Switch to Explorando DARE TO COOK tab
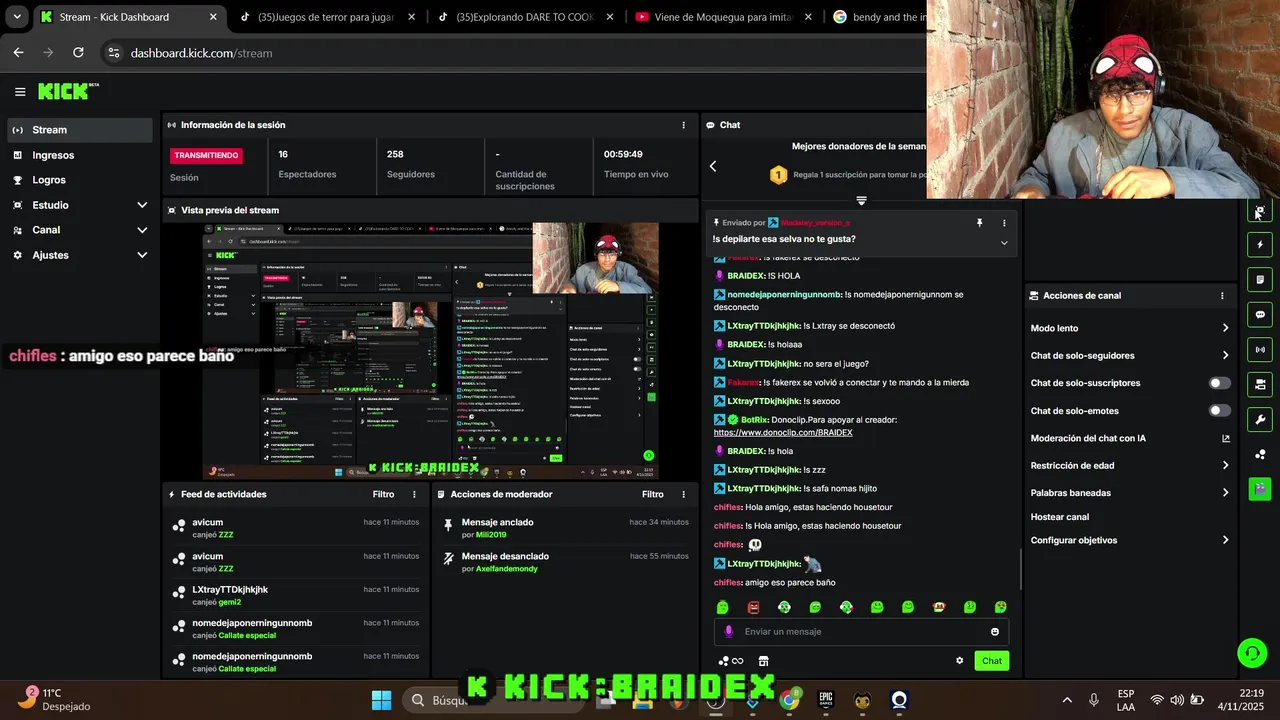1280x720 pixels. click(525, 17)
